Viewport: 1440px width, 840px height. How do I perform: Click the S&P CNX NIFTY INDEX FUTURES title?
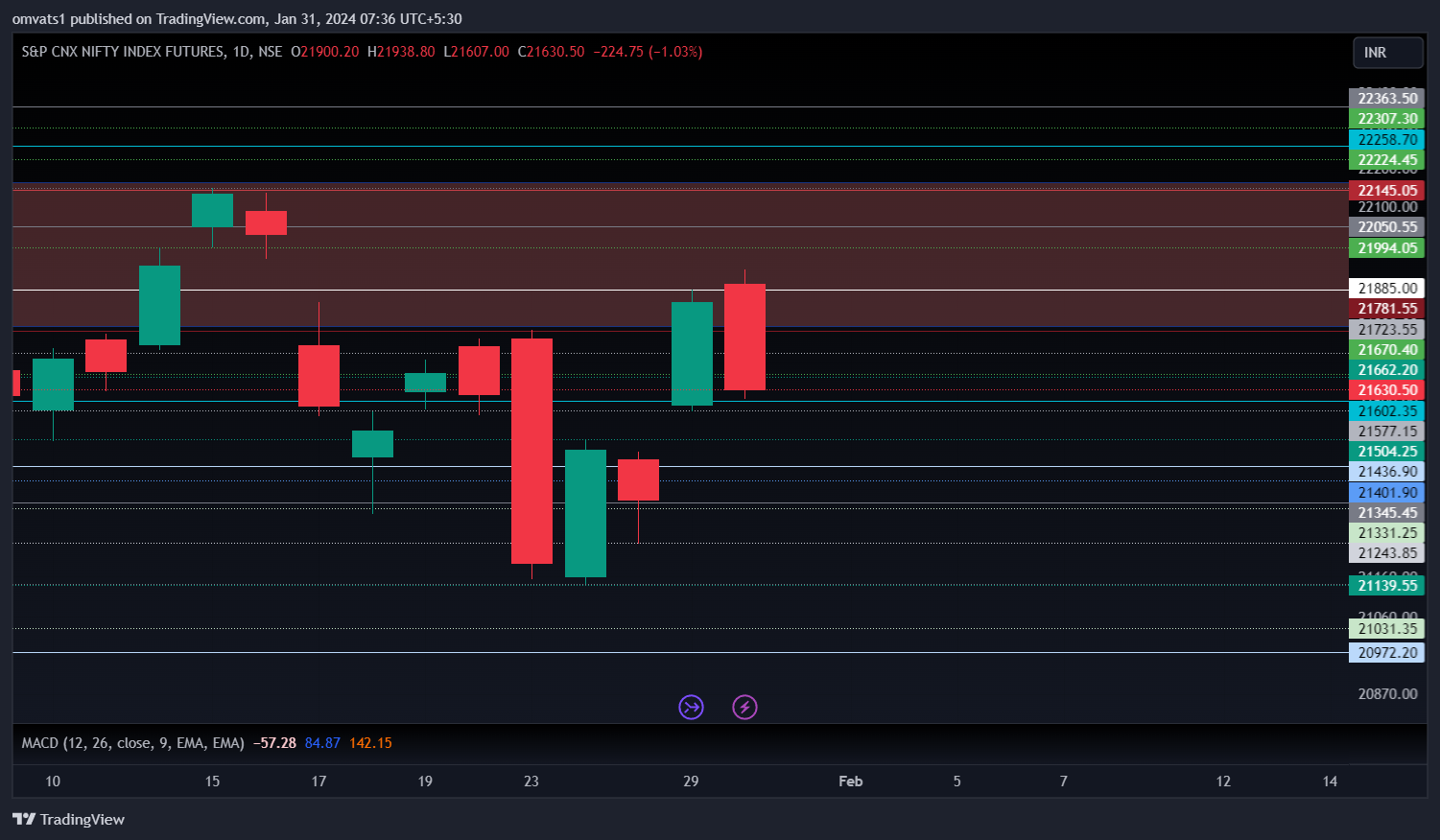pyautogui.click(x=123, y=52)
